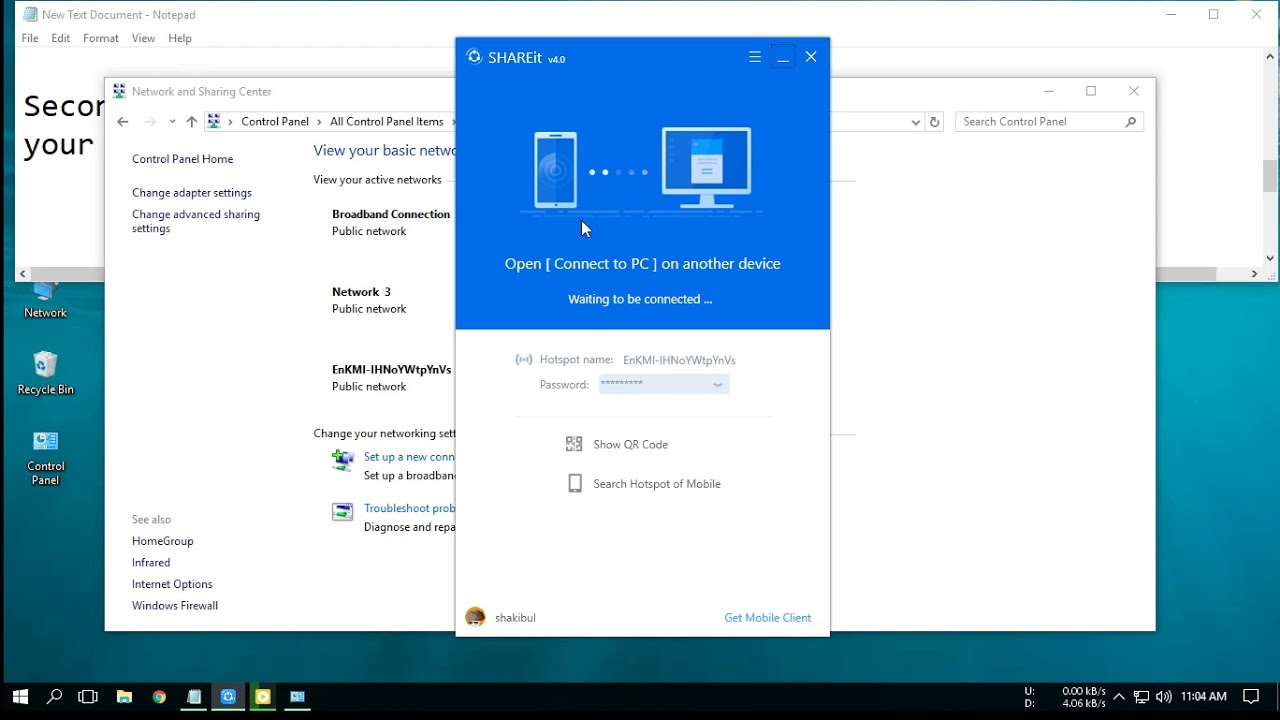
Task: Show hidden system tray icons
Action: 1119,697
